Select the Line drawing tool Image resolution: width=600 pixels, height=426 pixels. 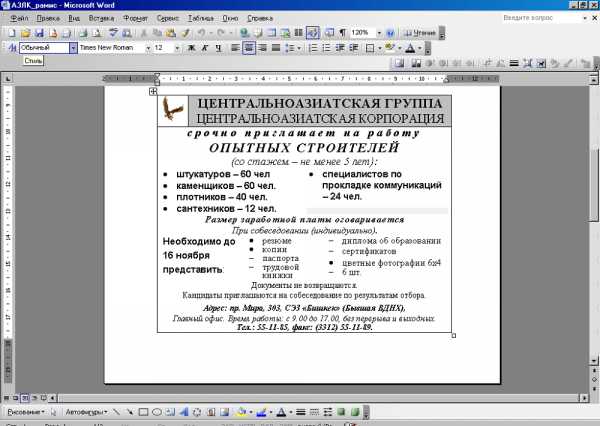[116, 412]
